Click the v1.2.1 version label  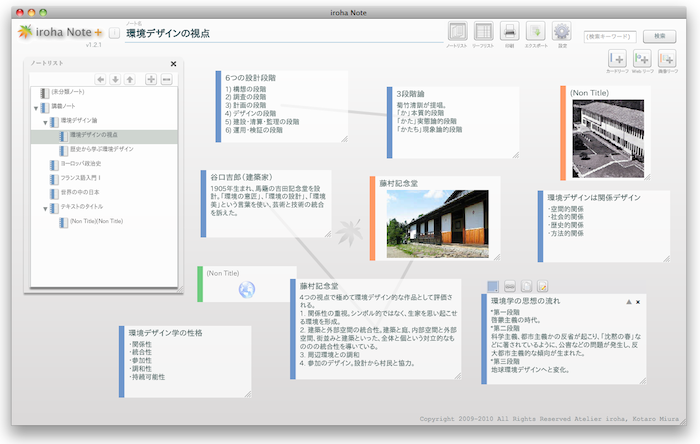pyautogui.click(x=93, y=45)
